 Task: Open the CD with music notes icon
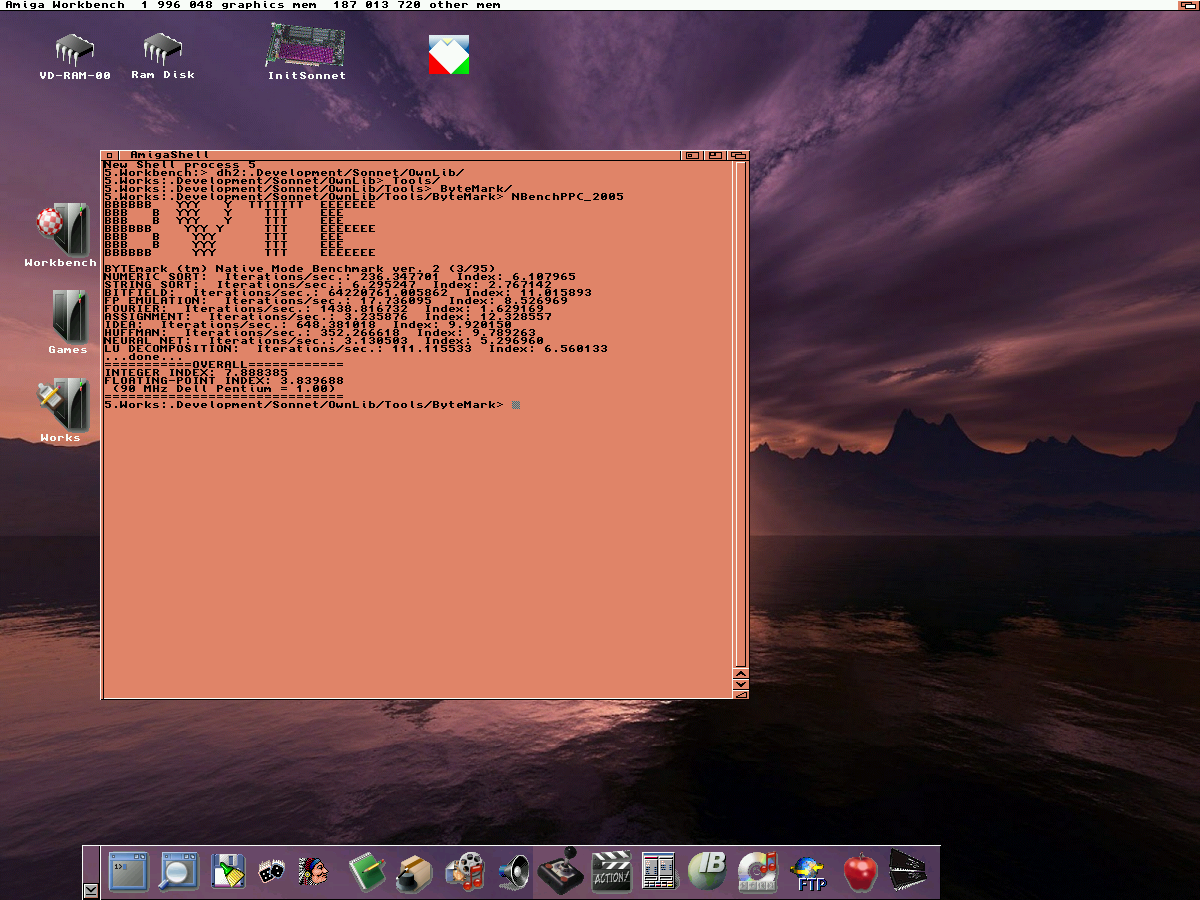point(757,871)
